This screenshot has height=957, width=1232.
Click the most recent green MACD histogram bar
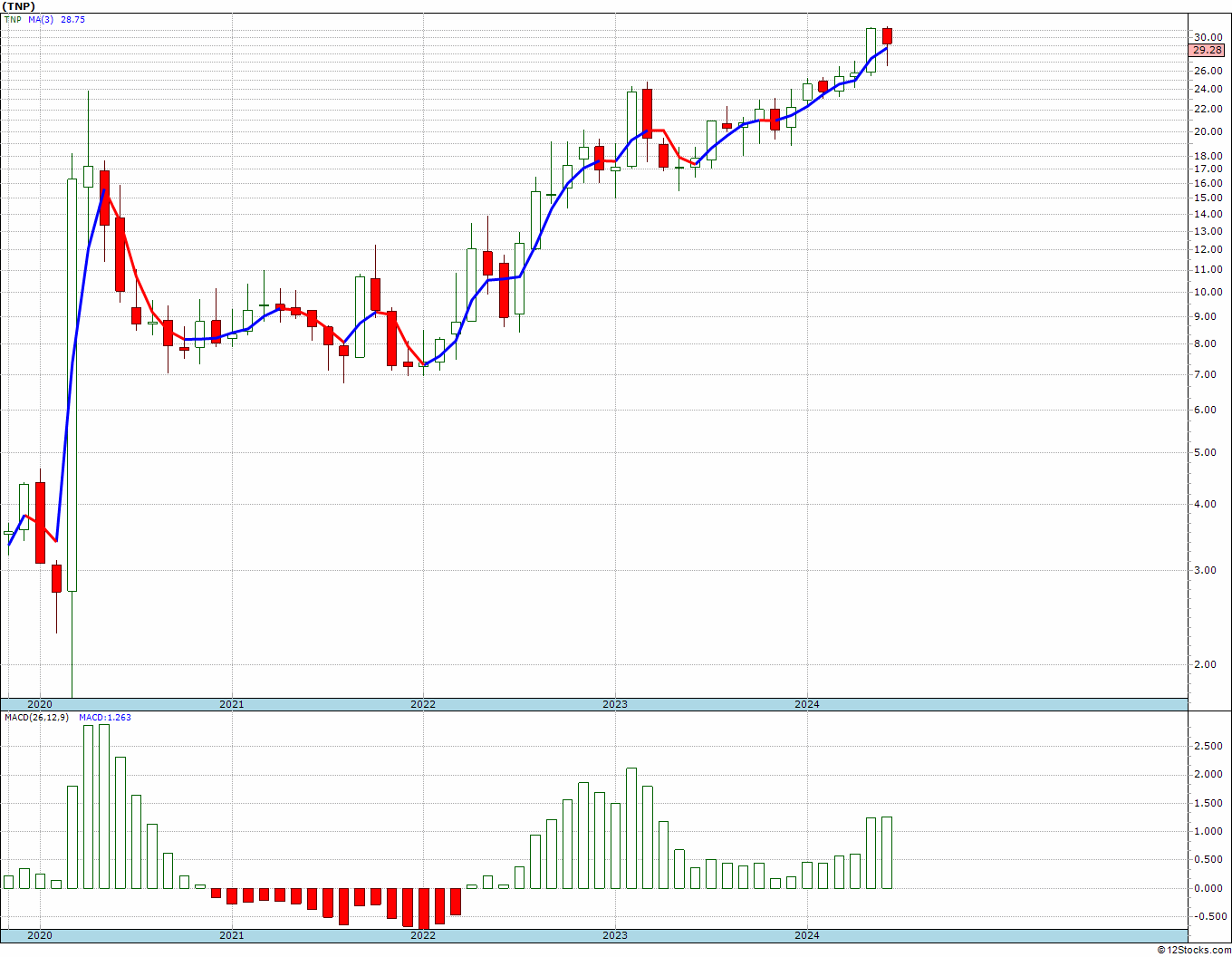[887, 853]
